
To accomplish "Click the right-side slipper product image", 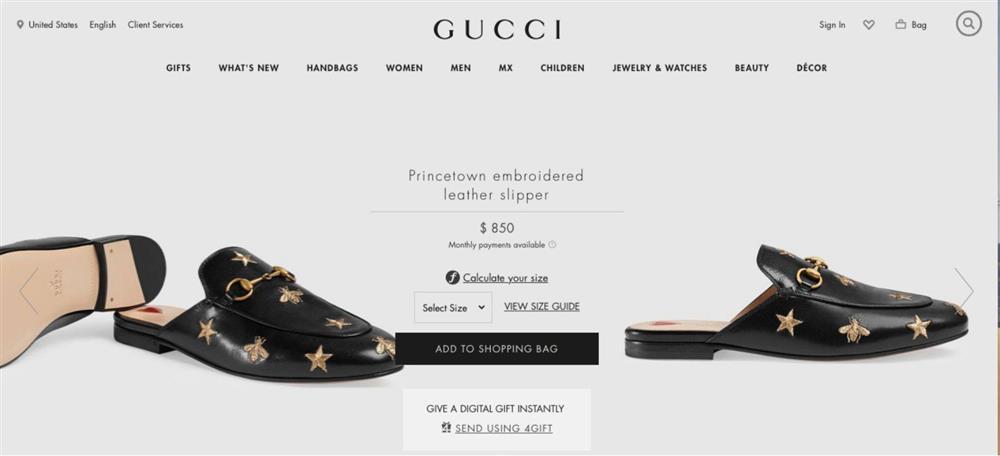I will [x=797, y=303].
